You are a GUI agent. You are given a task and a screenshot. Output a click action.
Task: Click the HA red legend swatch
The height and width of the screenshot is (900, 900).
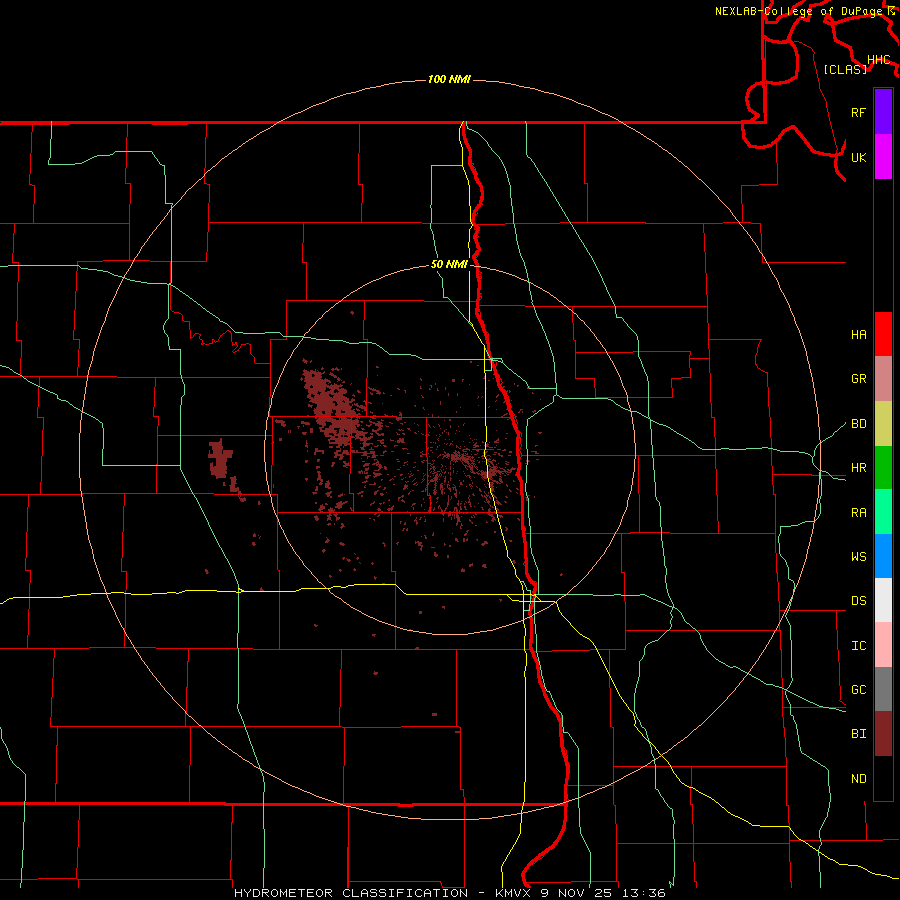(883, 334)
